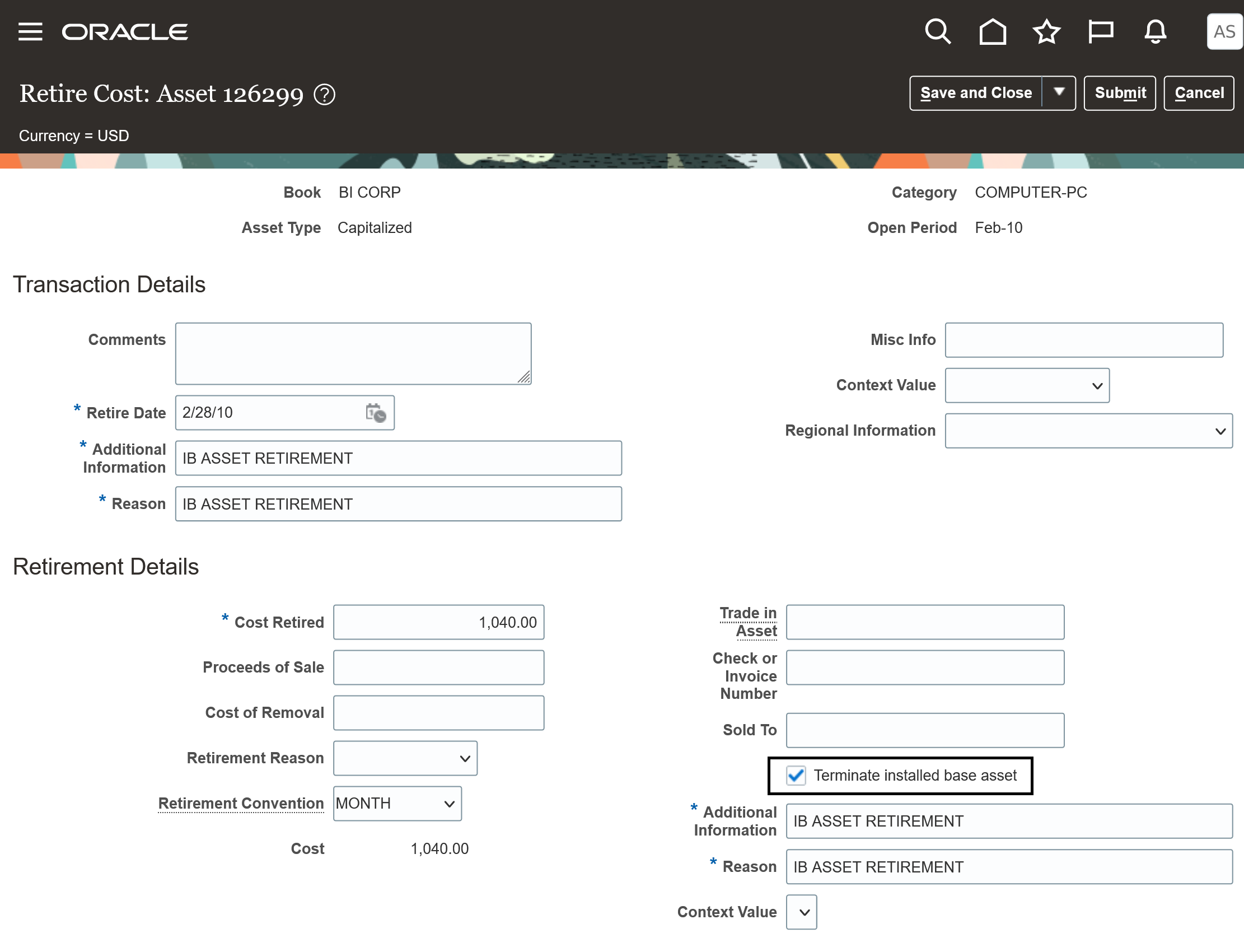This screenshot has height=952, width=1244.
Task: Open the hamburger navigator menu
Action: point(30,32)
